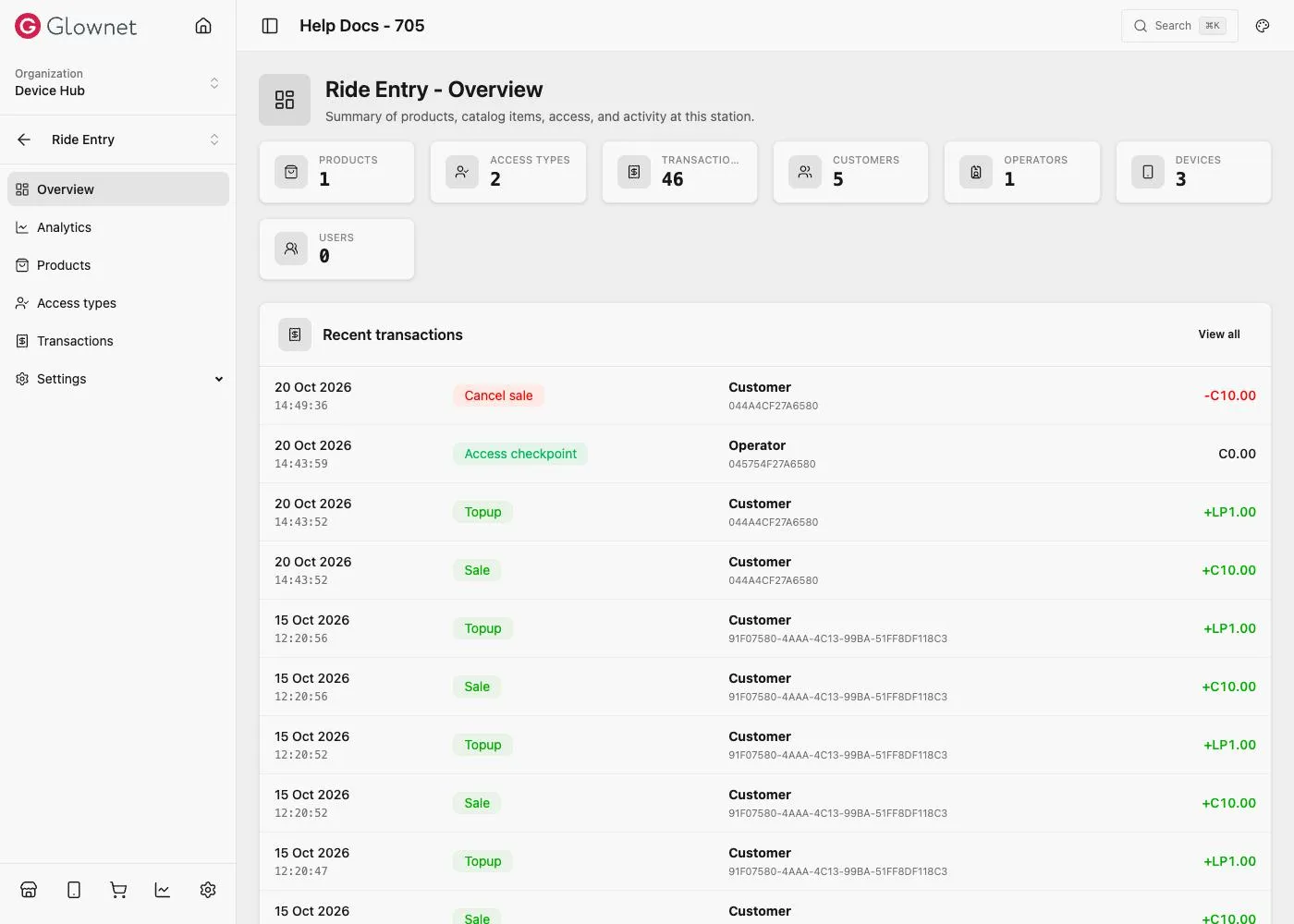Open the chart icon in bottom bar
This screenshot has width=1294, height=924.
pos(163,890)
